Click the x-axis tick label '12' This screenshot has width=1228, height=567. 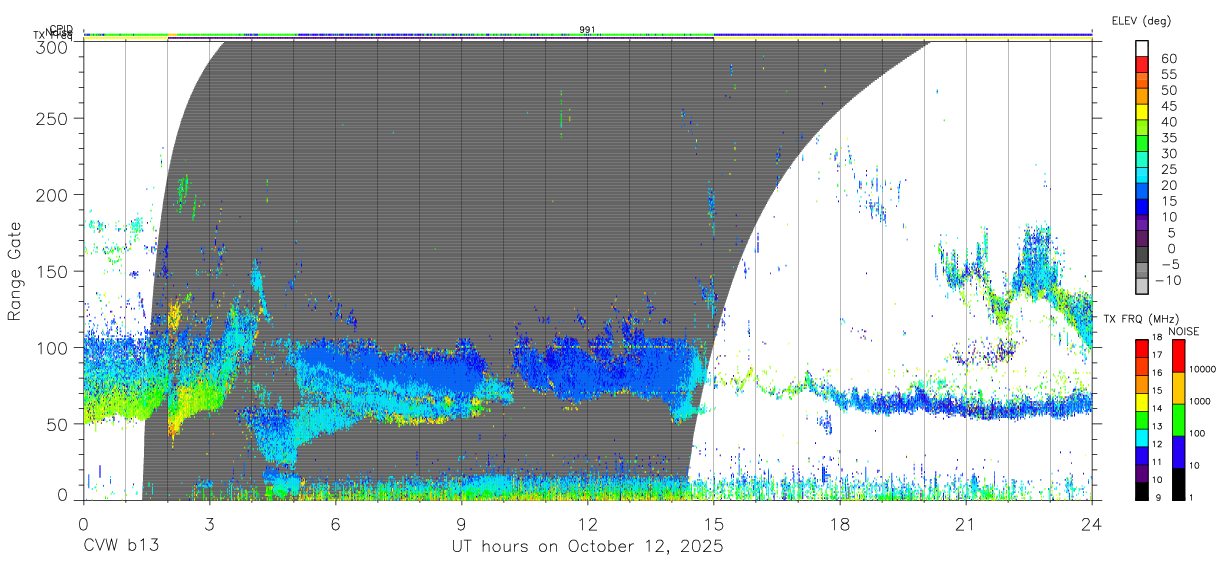click(x=588, y=523)
